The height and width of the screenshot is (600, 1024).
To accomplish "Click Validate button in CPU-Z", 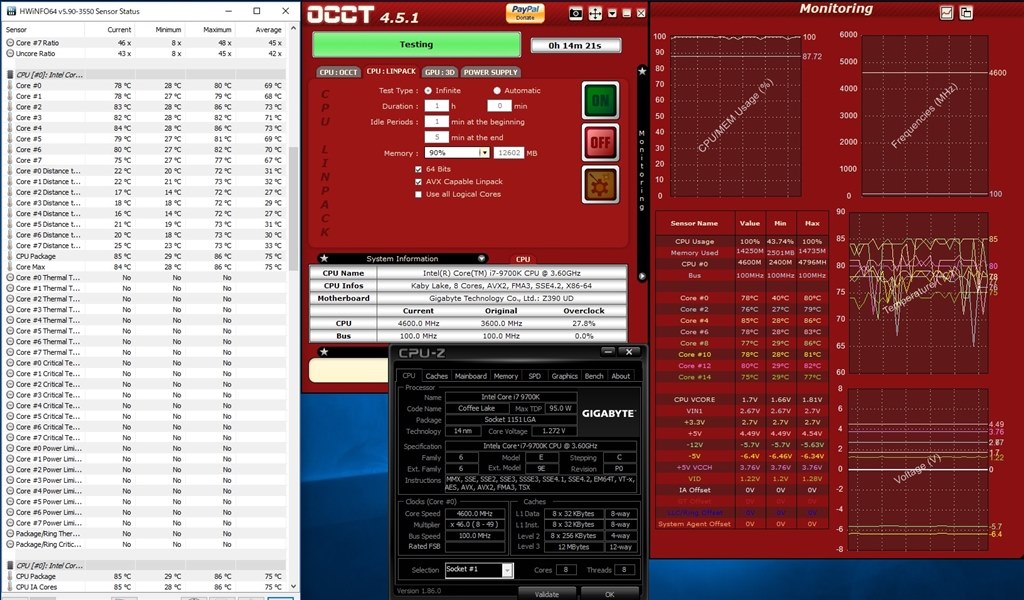I will point(547,593).
